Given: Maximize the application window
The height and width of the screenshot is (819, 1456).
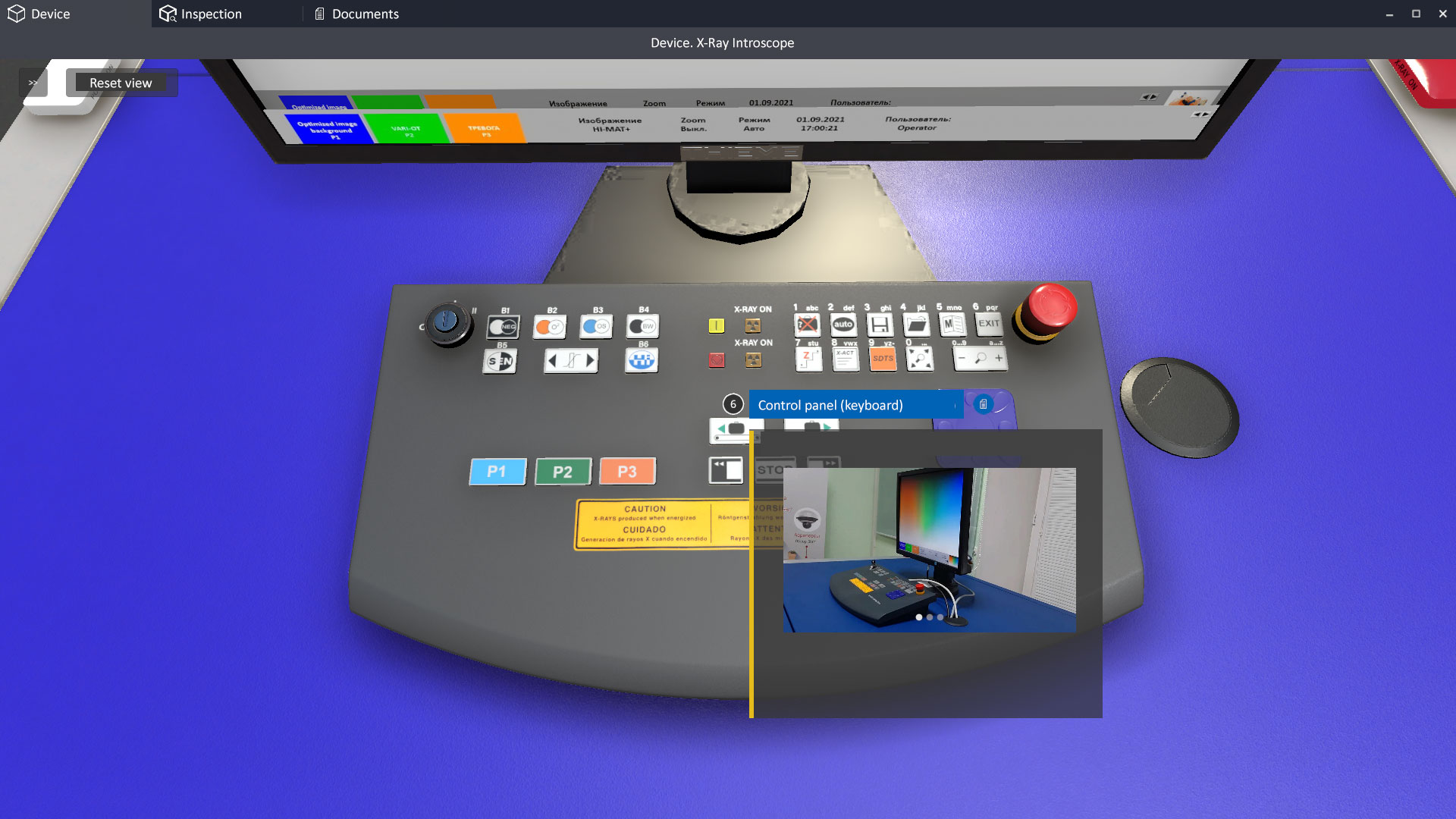Looking at the screenshot, I should (1416, 14).
